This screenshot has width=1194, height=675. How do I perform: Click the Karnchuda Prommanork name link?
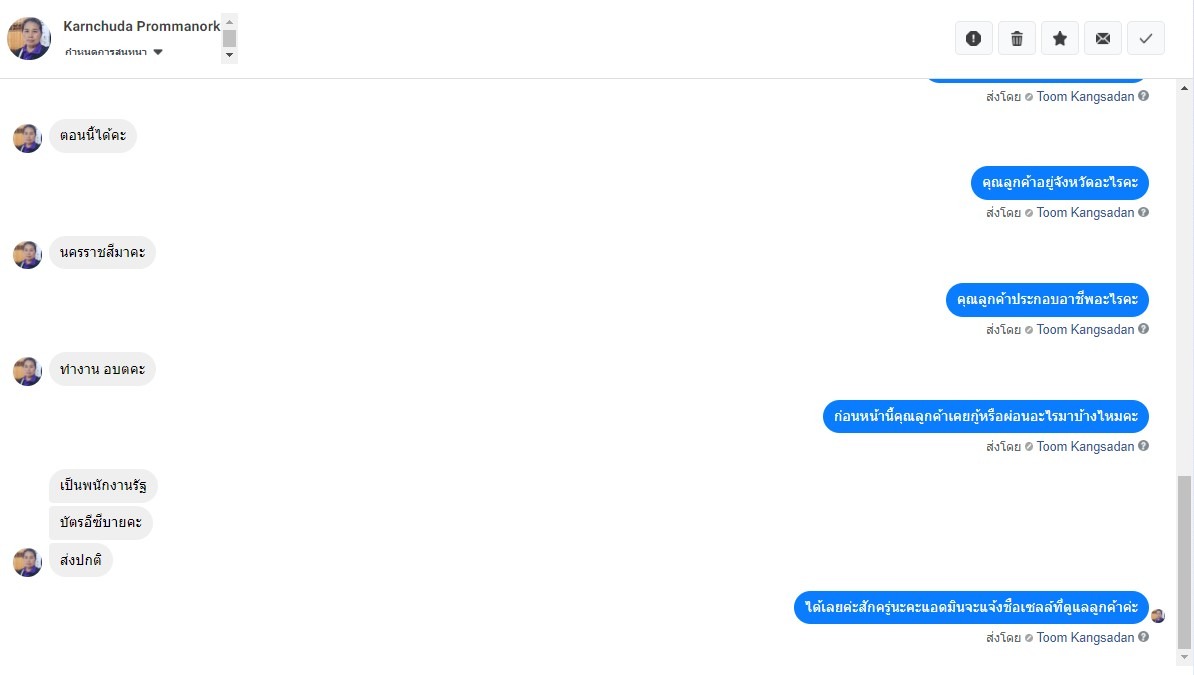point(142,26)
